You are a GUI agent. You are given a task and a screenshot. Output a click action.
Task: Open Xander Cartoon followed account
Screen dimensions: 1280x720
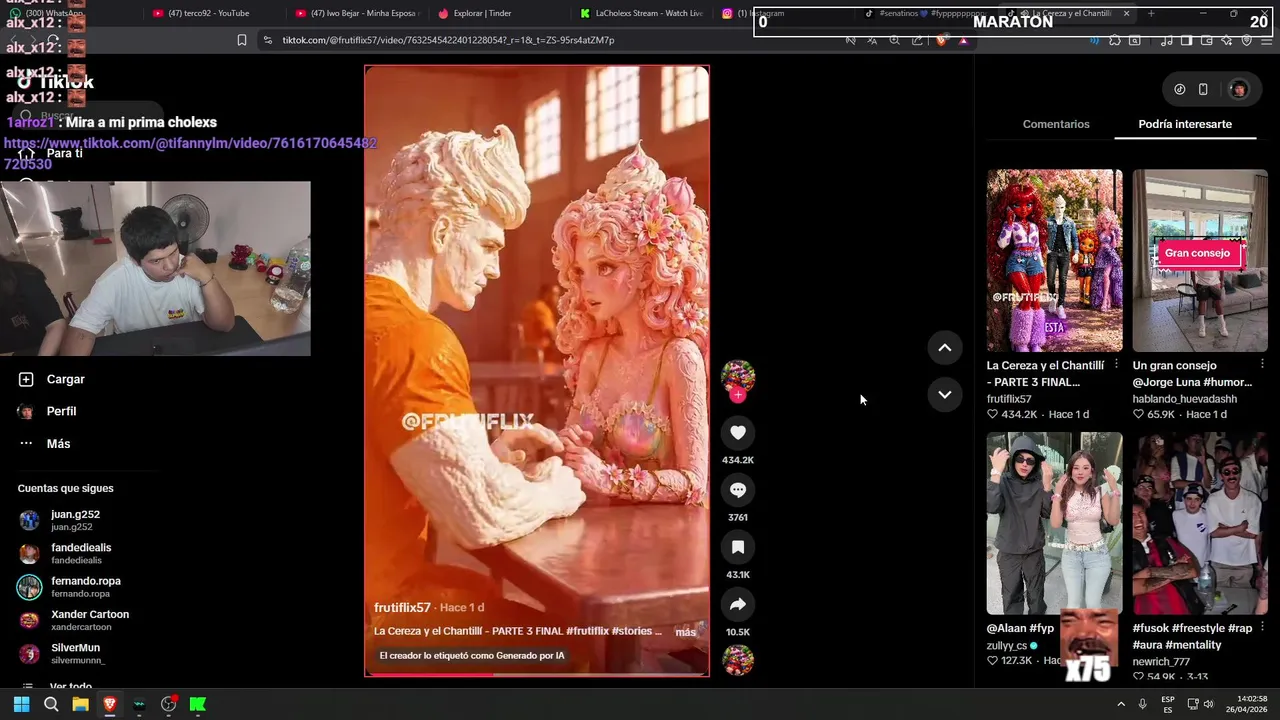(73, 620)
